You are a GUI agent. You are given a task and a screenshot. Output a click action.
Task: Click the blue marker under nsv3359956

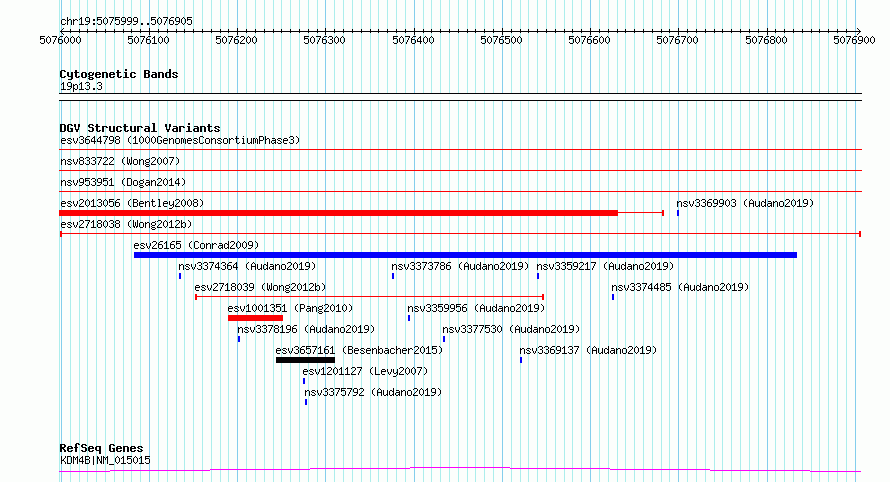pos(409,318)
